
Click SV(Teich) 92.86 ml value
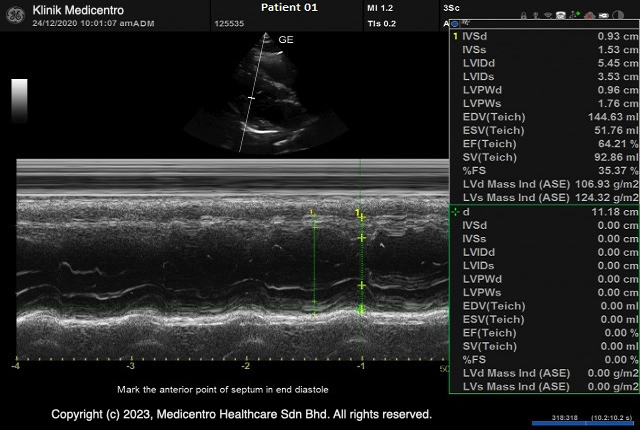tap(616, 157)
